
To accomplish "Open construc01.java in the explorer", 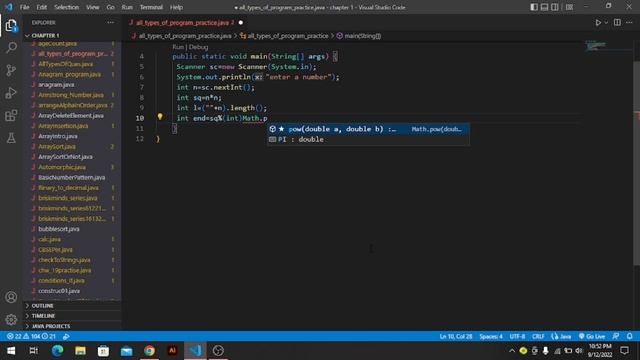I will 59,291.
